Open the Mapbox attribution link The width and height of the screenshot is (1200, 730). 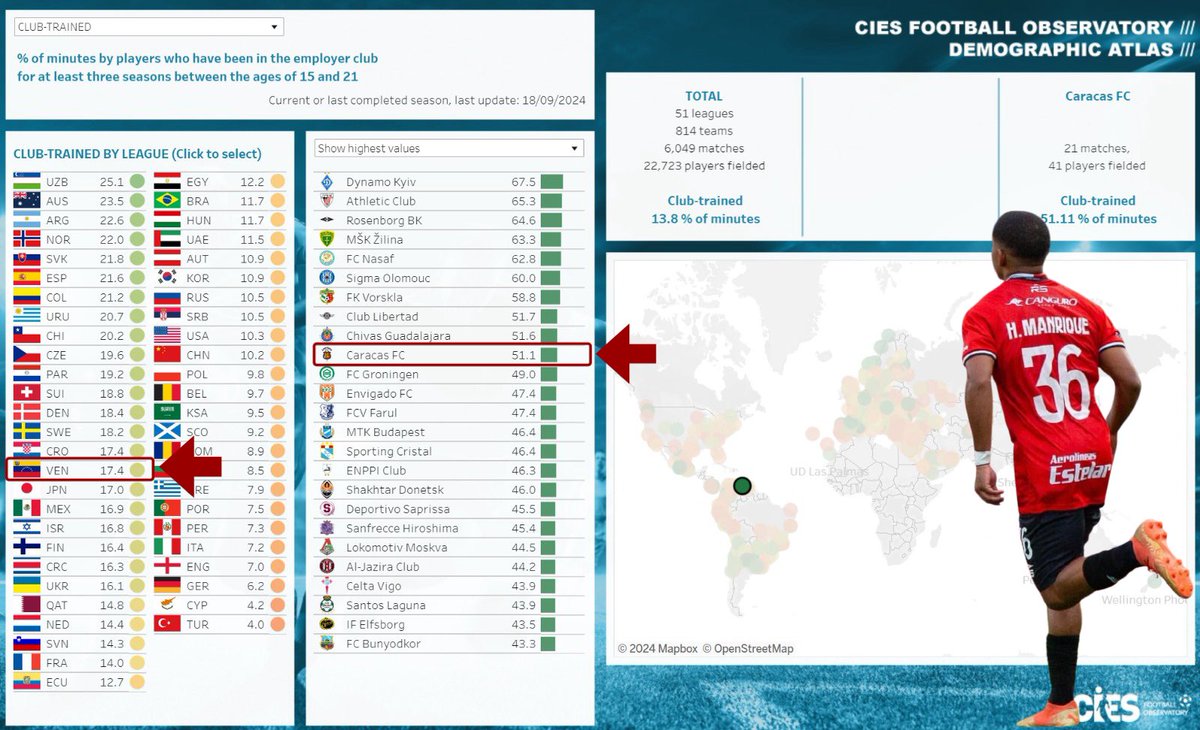pyautogui.click(x=657, y=649)
